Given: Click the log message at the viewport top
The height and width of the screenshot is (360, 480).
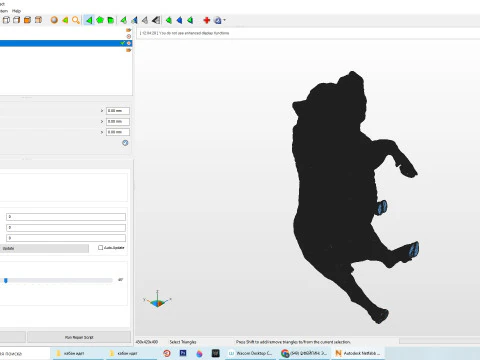Looking at the screenshot, I should click(x=184, y=33).
